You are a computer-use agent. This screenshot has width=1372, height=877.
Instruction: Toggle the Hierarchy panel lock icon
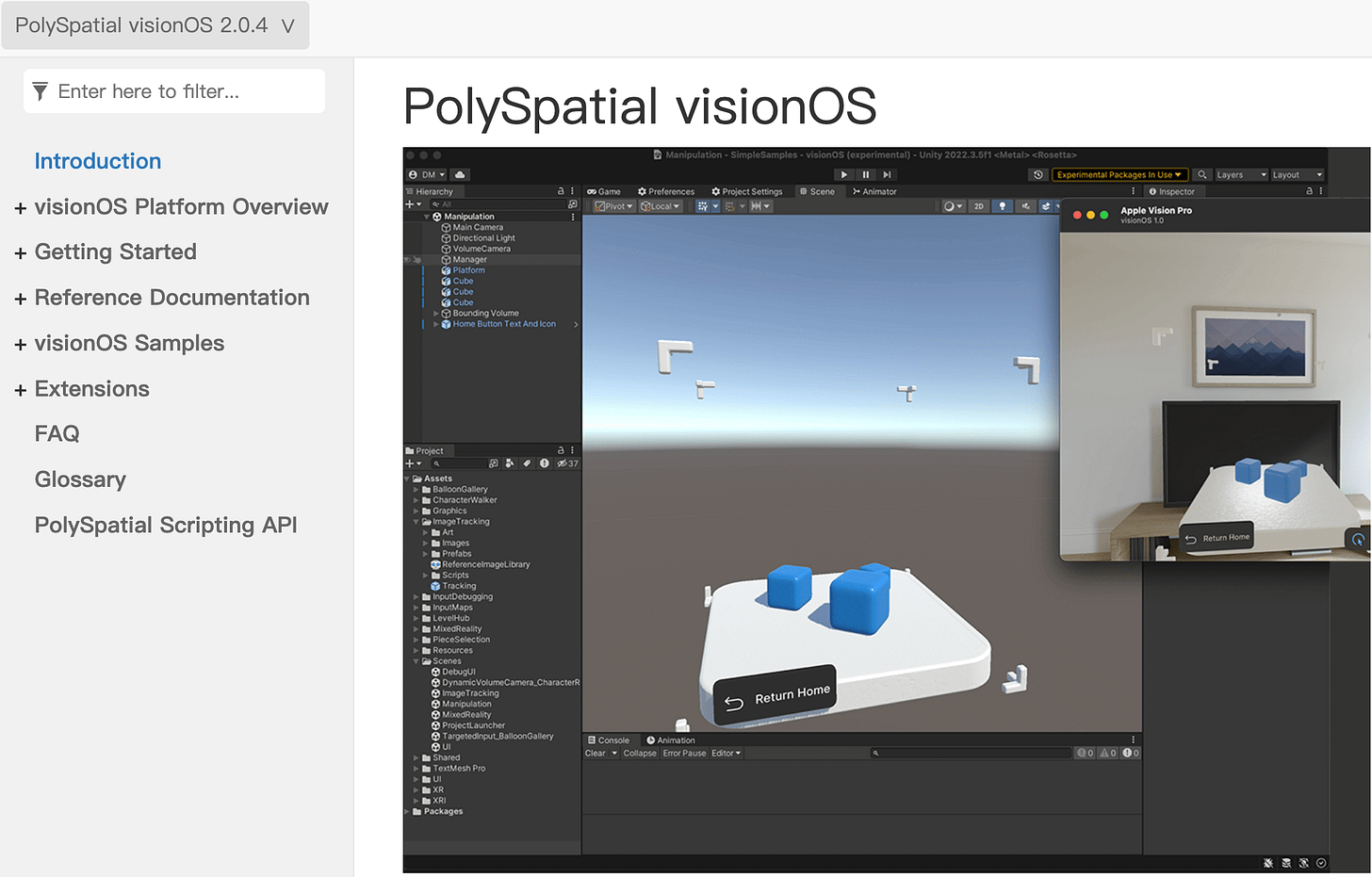(561, 191)
